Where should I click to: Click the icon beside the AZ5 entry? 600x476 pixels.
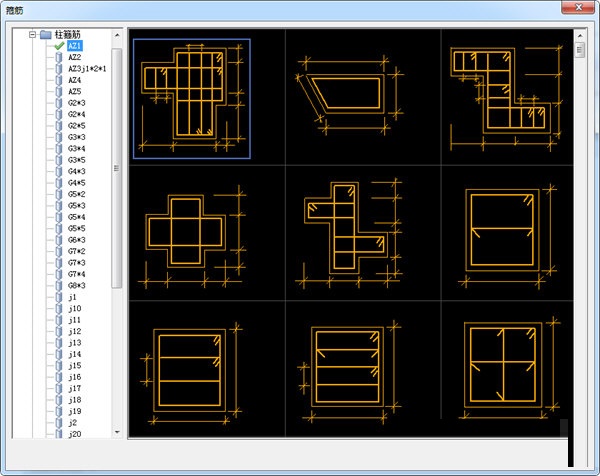click(x=59, y=92)
